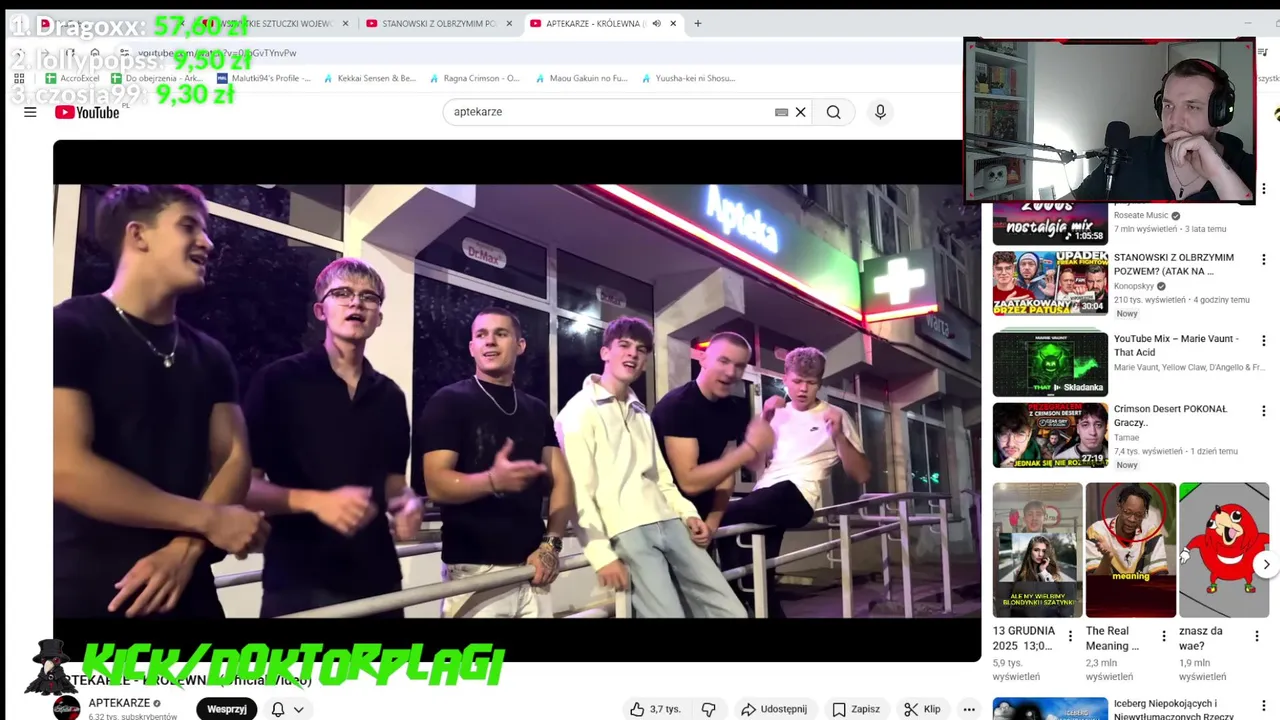This screenshot has width=1280, height=720.
Task: Click the Zapisz save button
Action: 856,709
